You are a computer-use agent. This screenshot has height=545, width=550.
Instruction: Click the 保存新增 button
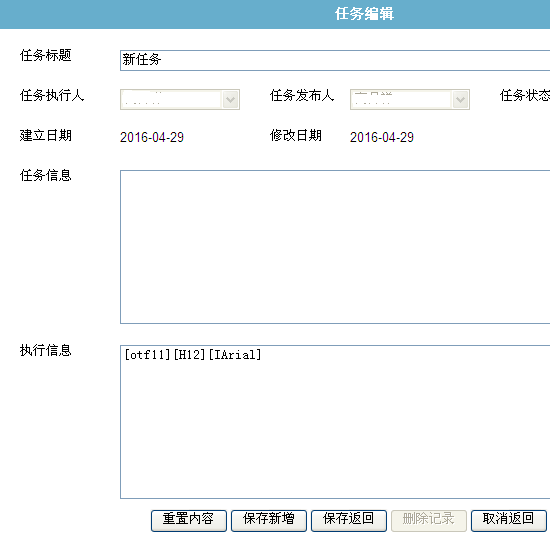click(269, 520)
